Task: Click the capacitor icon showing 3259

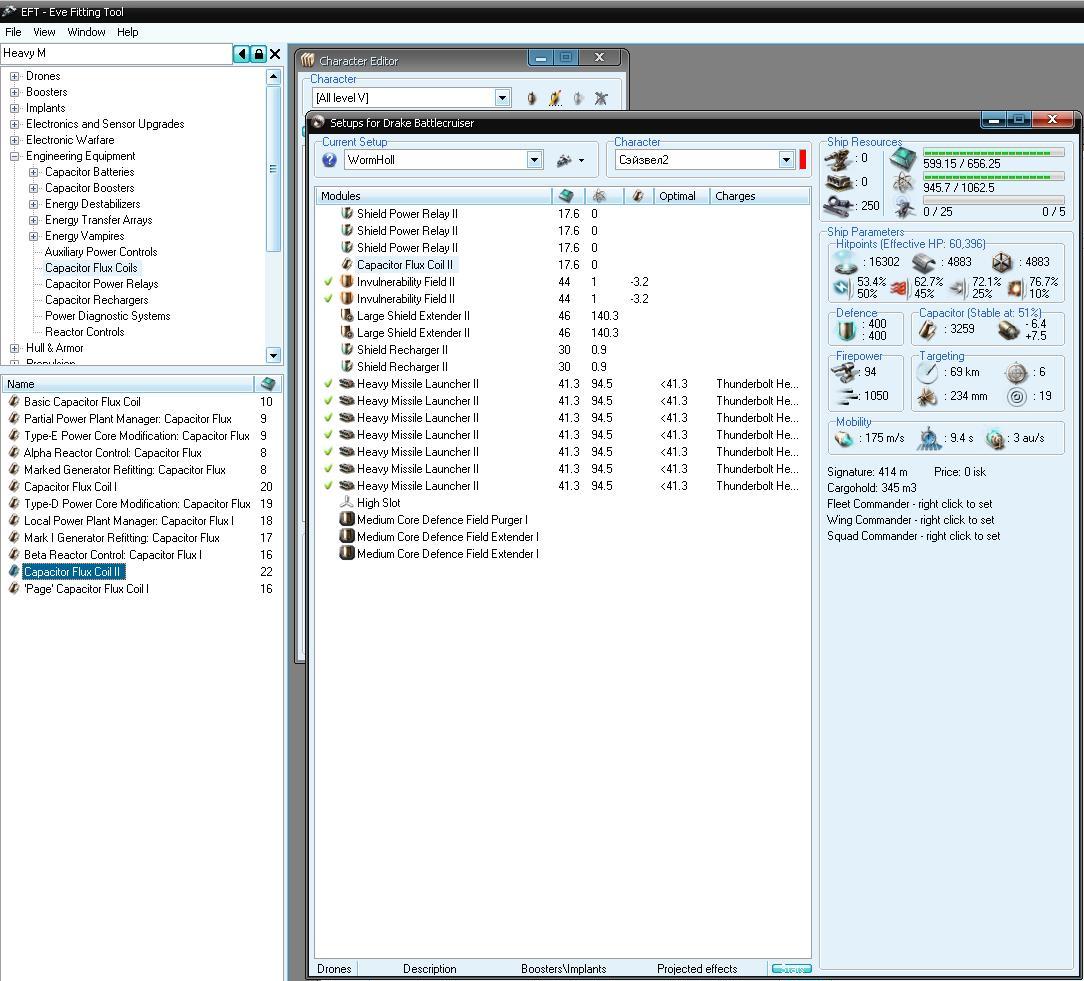Action: click(x=927, y=330)
